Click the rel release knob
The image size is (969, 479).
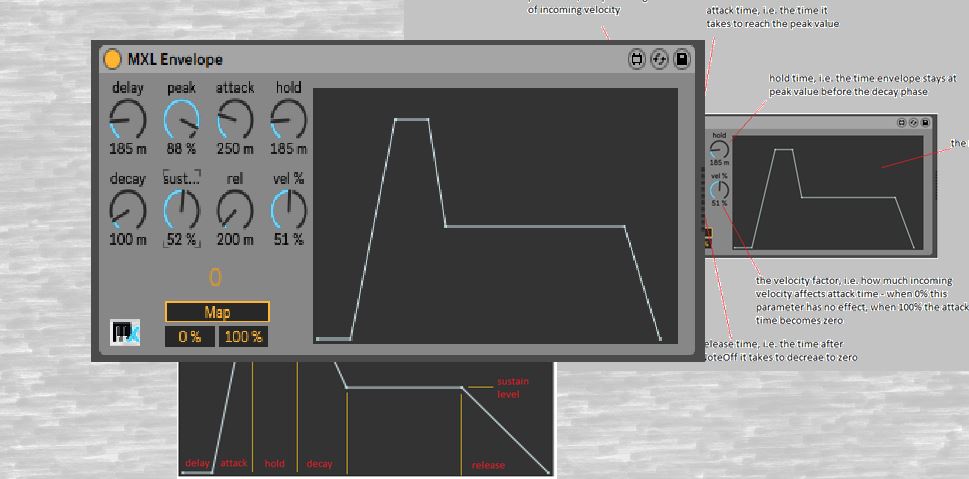235,210
